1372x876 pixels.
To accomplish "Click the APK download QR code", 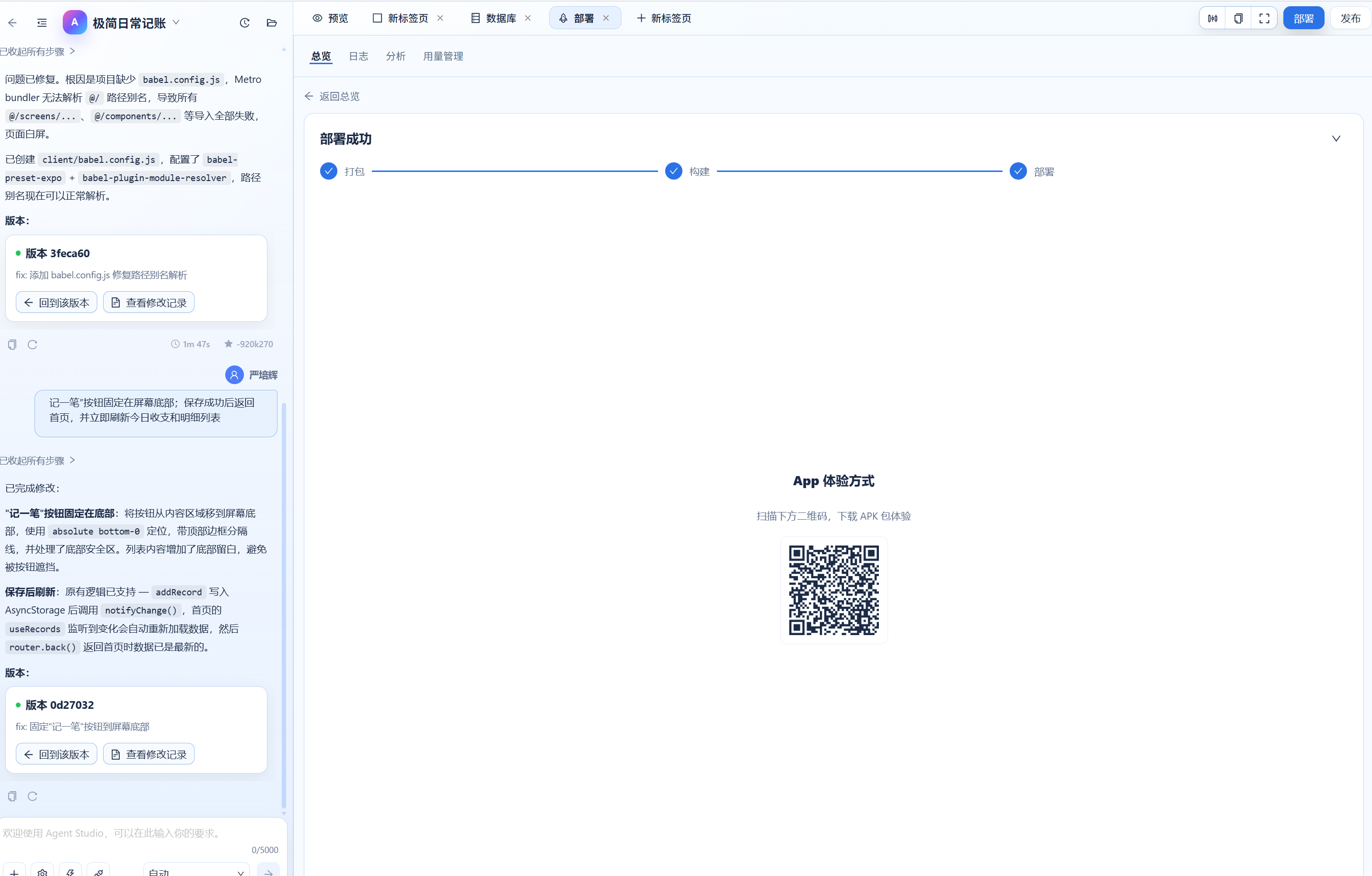I will (833, 590).
